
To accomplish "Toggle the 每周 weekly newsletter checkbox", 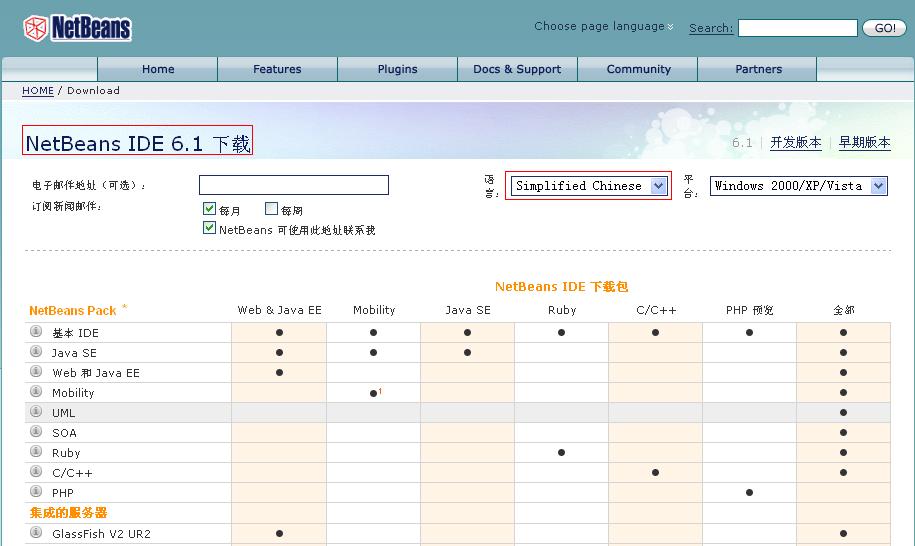I will coord(271,208).
